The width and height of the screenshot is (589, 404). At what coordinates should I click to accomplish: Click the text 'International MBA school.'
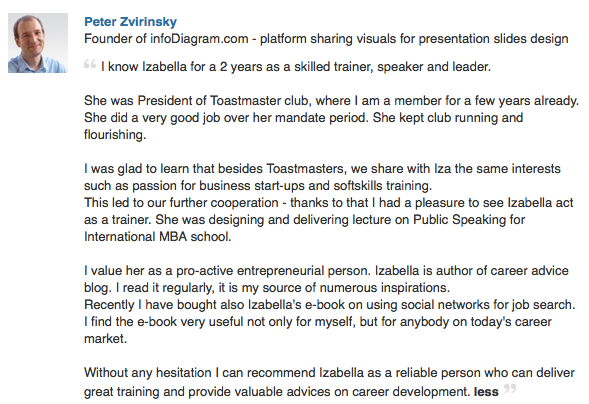coord(158,237)
